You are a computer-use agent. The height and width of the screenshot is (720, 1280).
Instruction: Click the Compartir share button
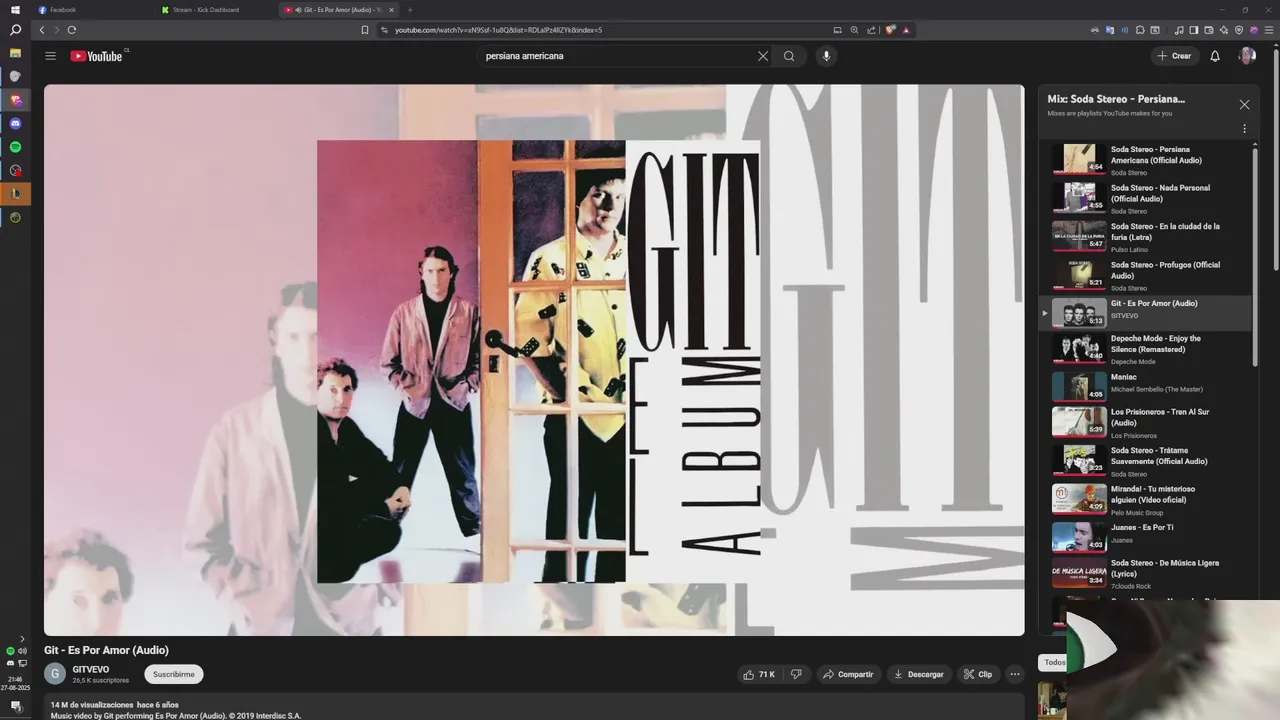[848, 674]
